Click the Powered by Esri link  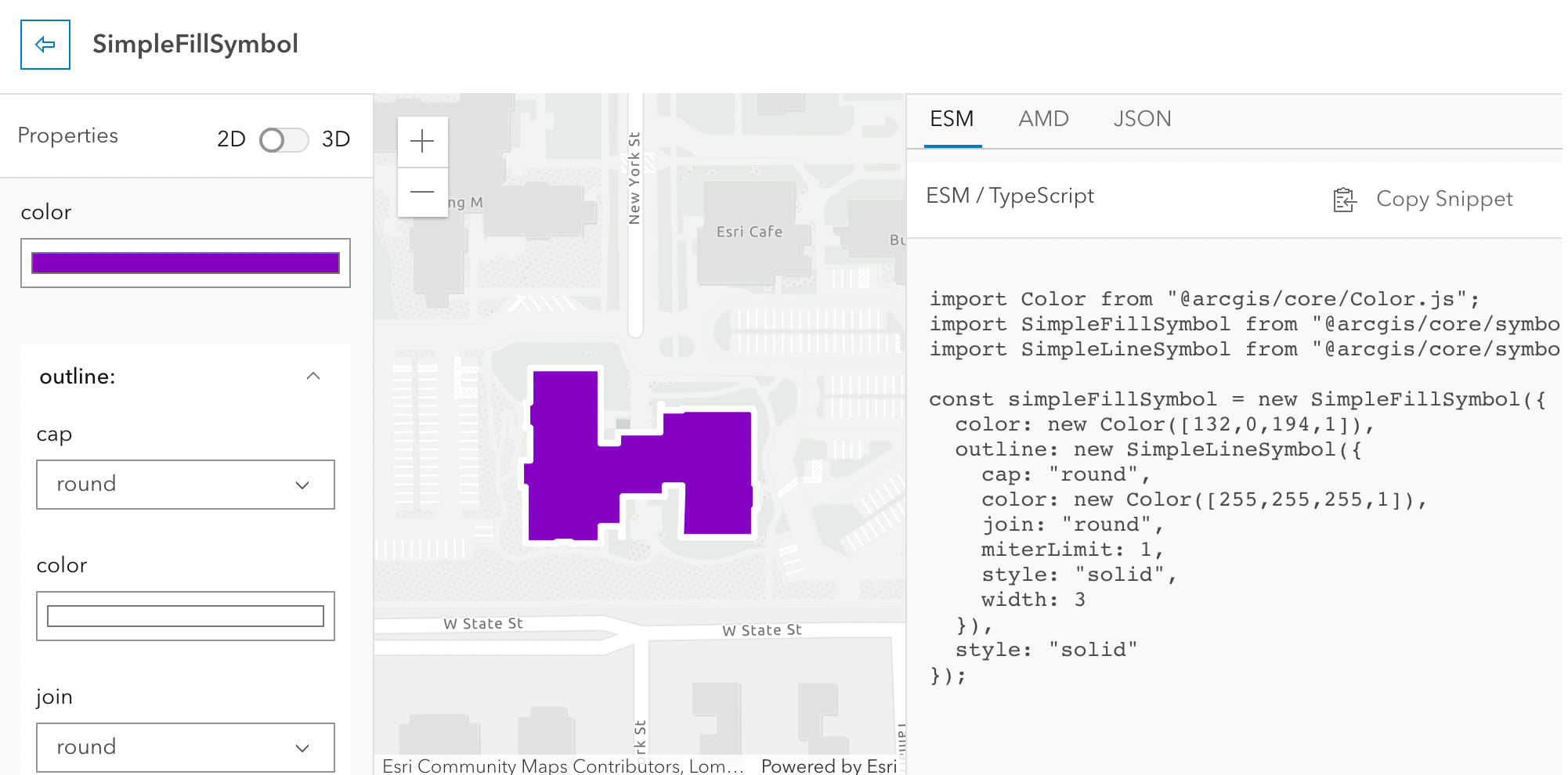pyautogui.click(x=829, y=766)
